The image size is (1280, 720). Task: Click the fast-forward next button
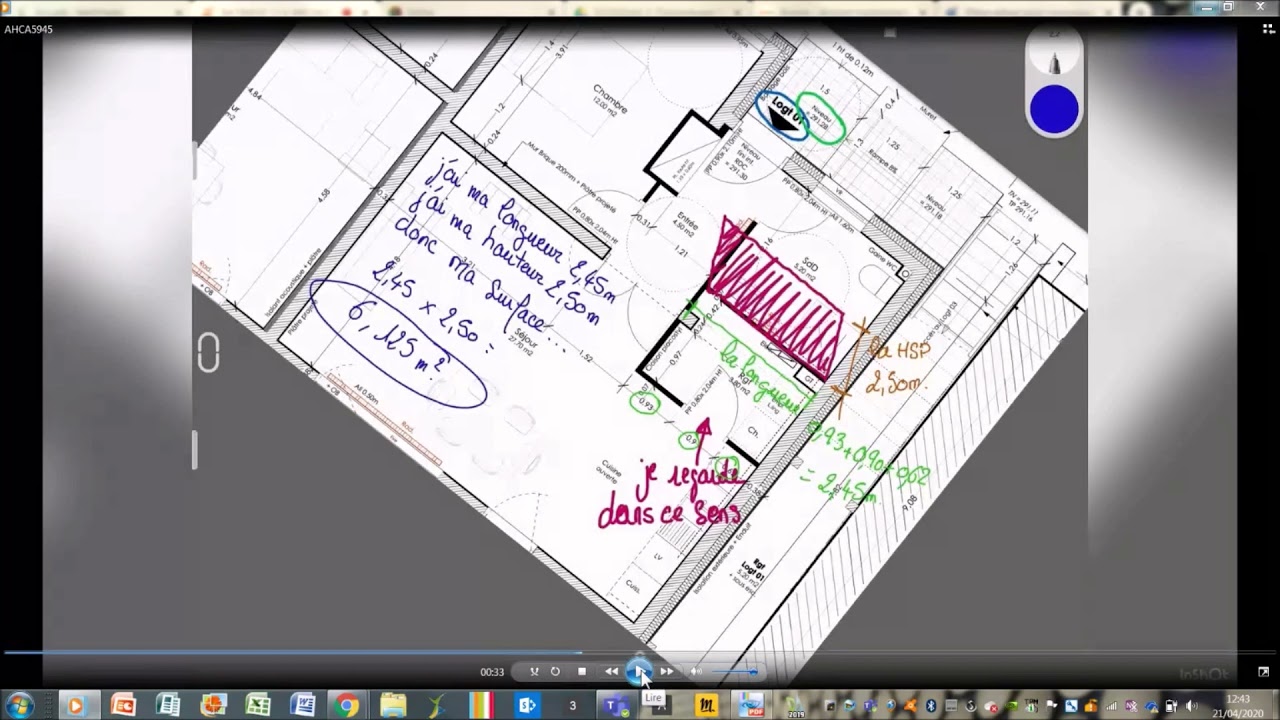point(667,672)
